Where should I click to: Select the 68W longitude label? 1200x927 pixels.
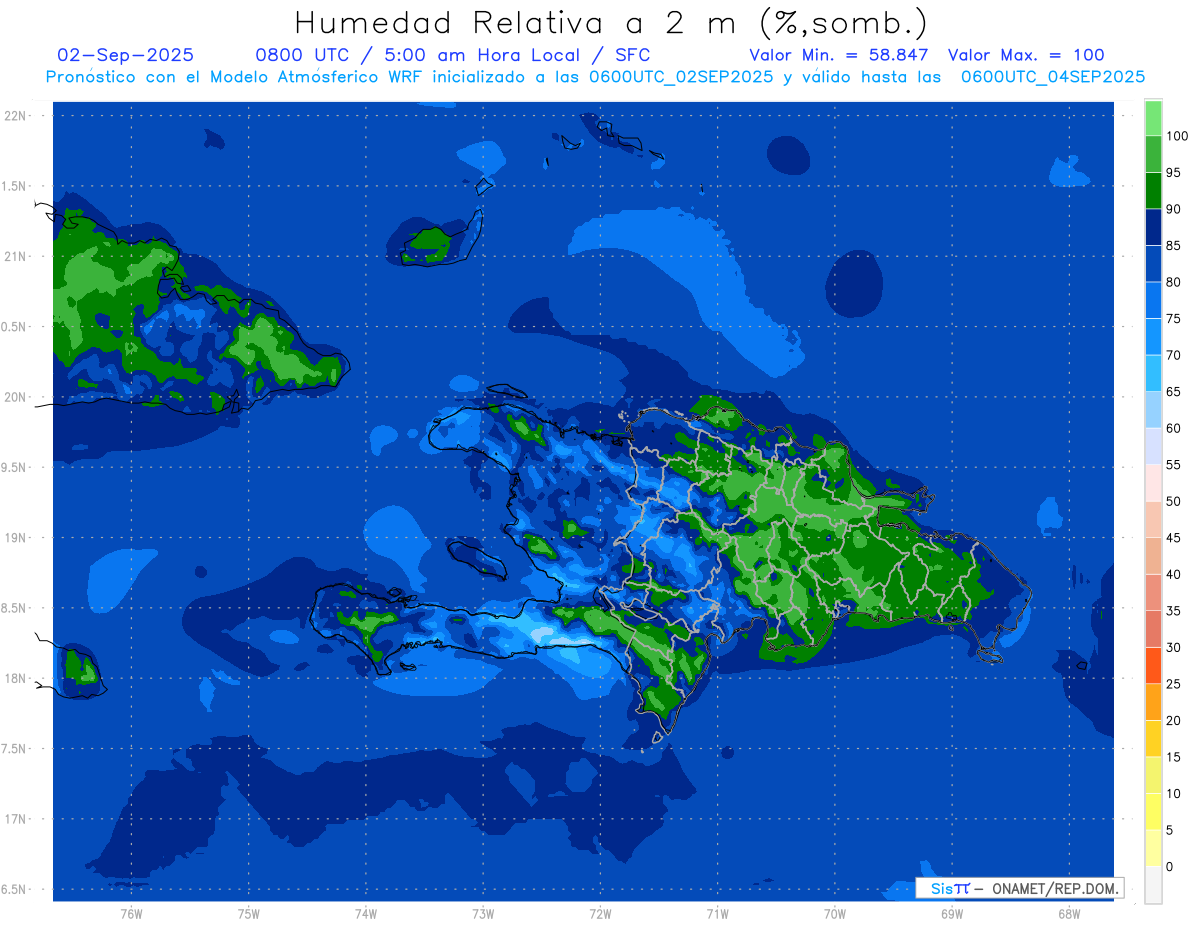(1068, 913)
